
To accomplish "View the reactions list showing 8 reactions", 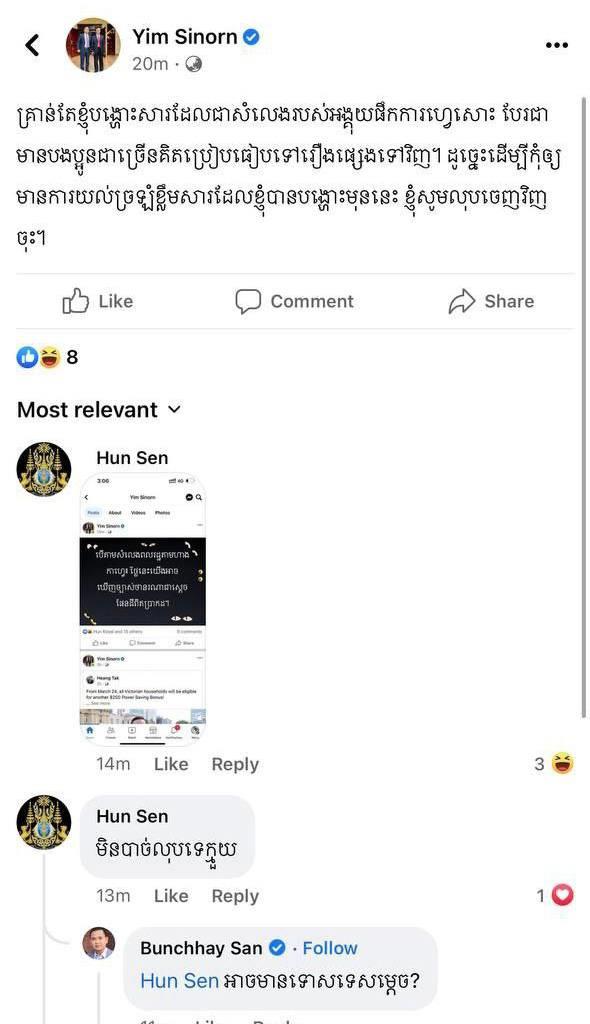I will point(47,357).
